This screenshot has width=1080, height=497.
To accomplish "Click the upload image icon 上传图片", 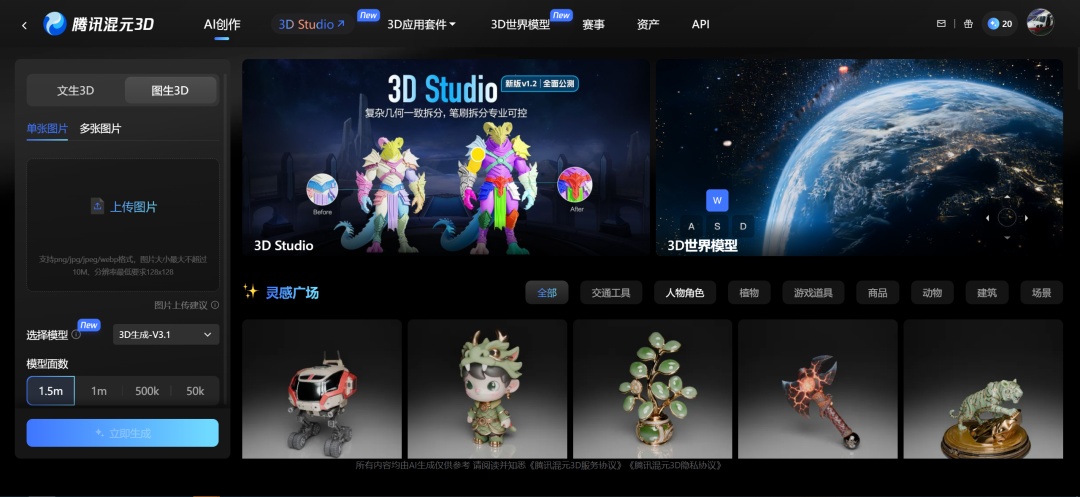I will pyautogui.click(x=98, y=206).
